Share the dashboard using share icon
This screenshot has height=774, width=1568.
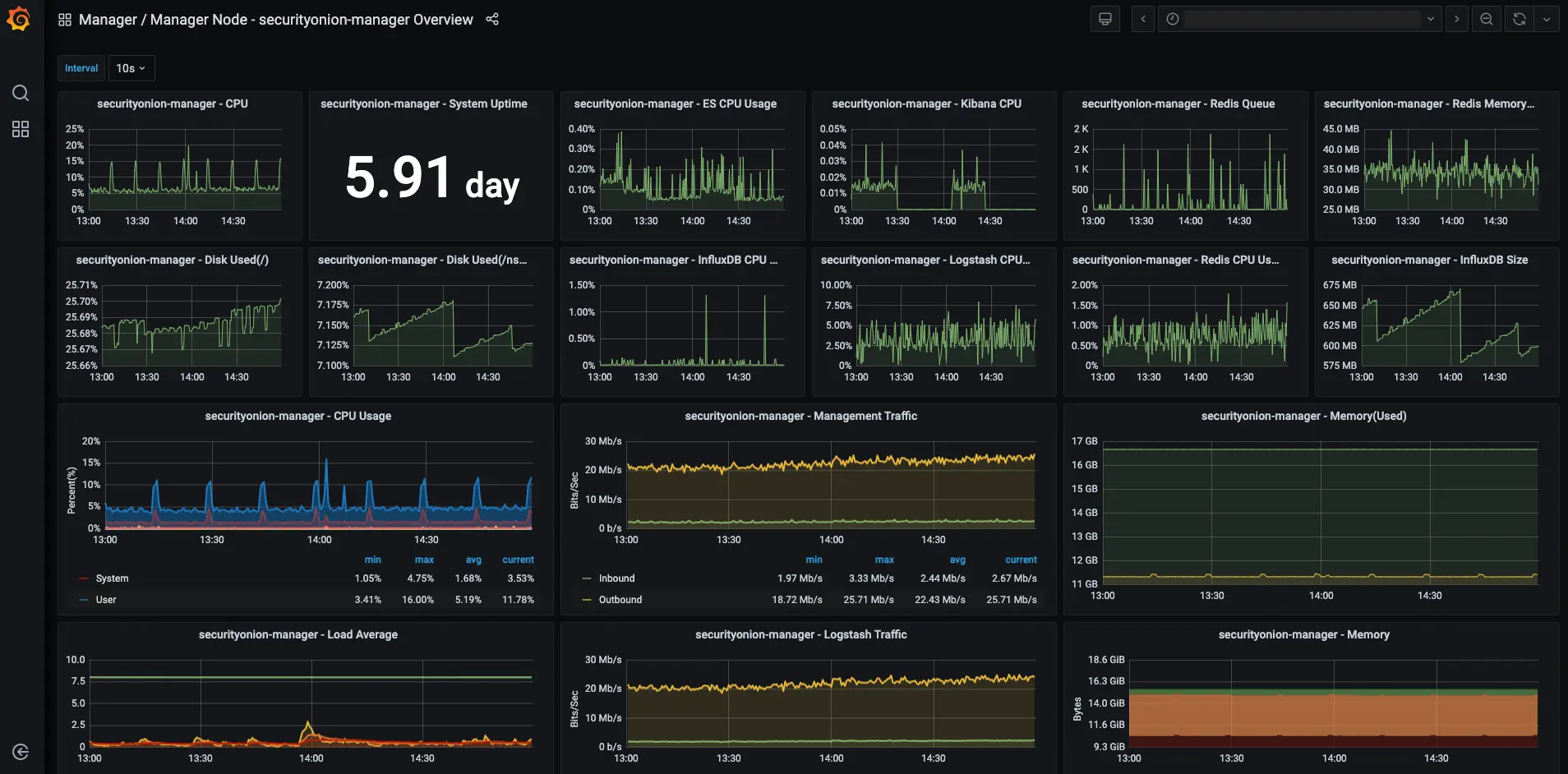492,19
